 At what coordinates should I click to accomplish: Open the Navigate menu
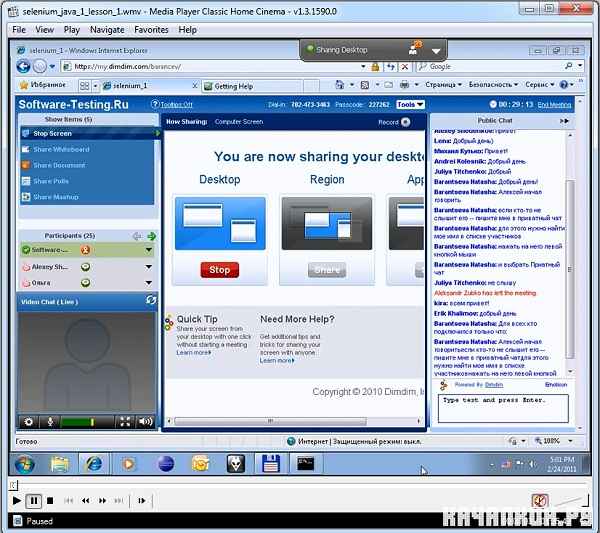tap(107, 29)
